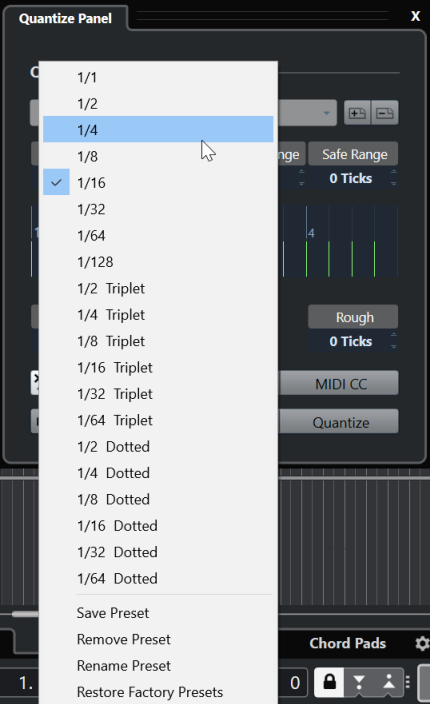Image resolution: width=430 pixels, height=704 pixels.
Task: Adjust the Rough ticks stepper arrows
Action: click(394, 341)
